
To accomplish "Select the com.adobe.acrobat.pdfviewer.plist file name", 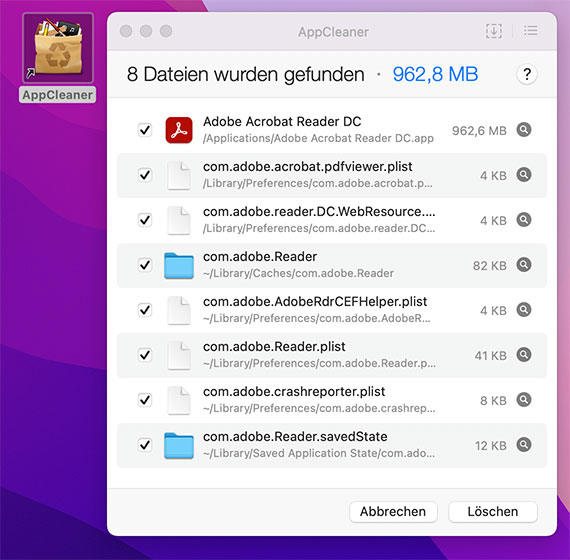I will pyautogui.click(x=308, y=167).
